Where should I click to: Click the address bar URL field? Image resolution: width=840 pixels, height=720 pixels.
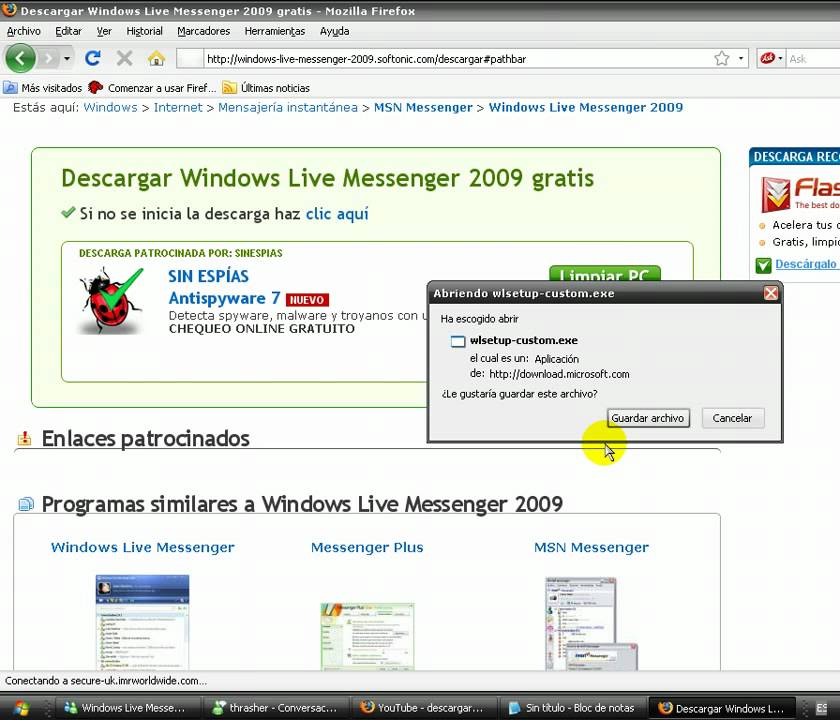458,58
